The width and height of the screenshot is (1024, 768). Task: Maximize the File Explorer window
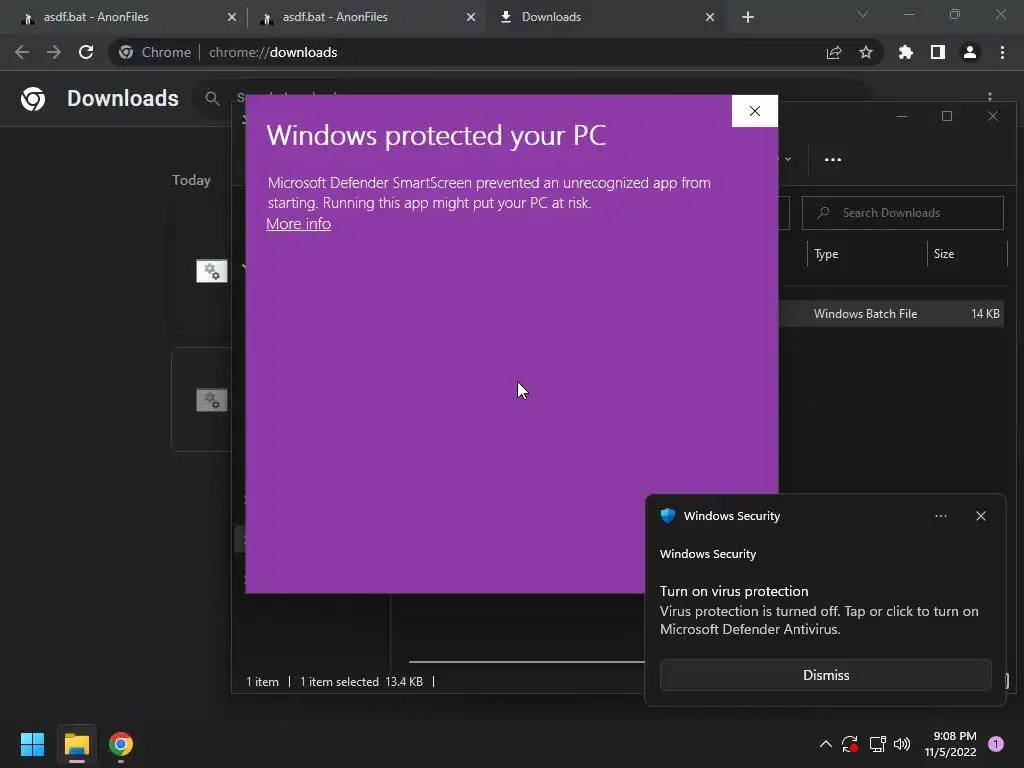pos(947,116)
